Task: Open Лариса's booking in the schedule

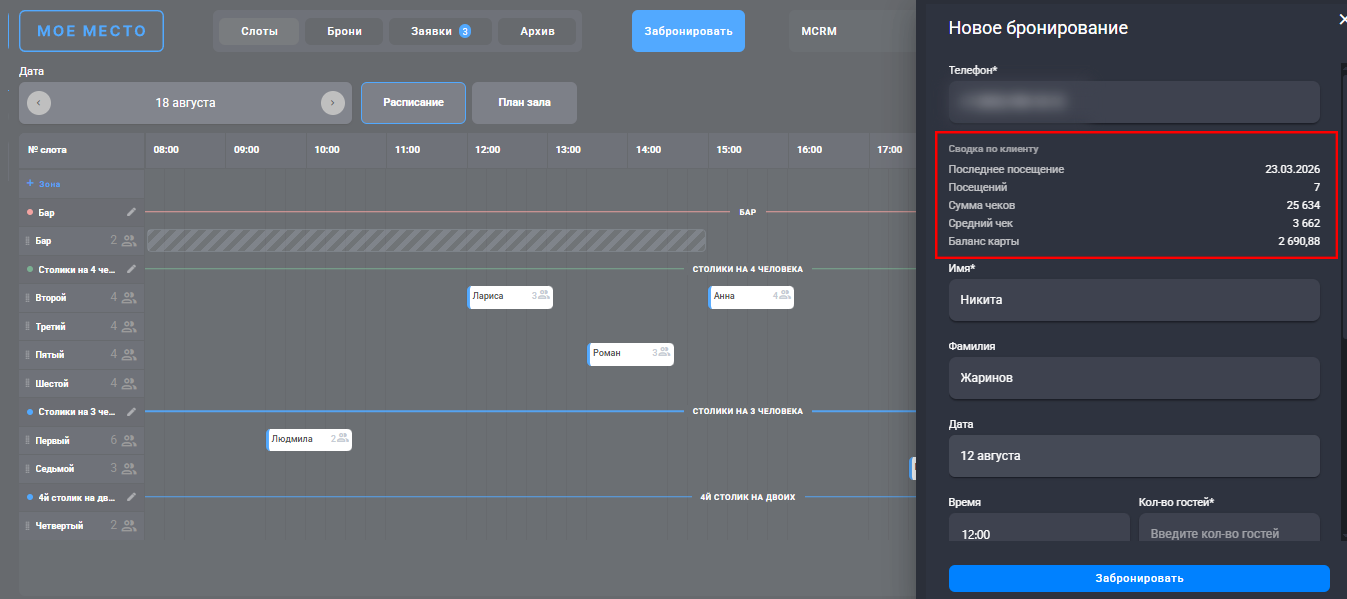Action: click(x=510, y=297)
